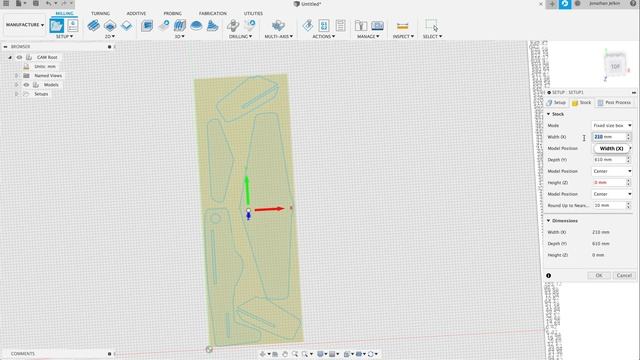Screen dimensions: 640x360
Task: Click the Select tool icon
Action: point(432,26)
